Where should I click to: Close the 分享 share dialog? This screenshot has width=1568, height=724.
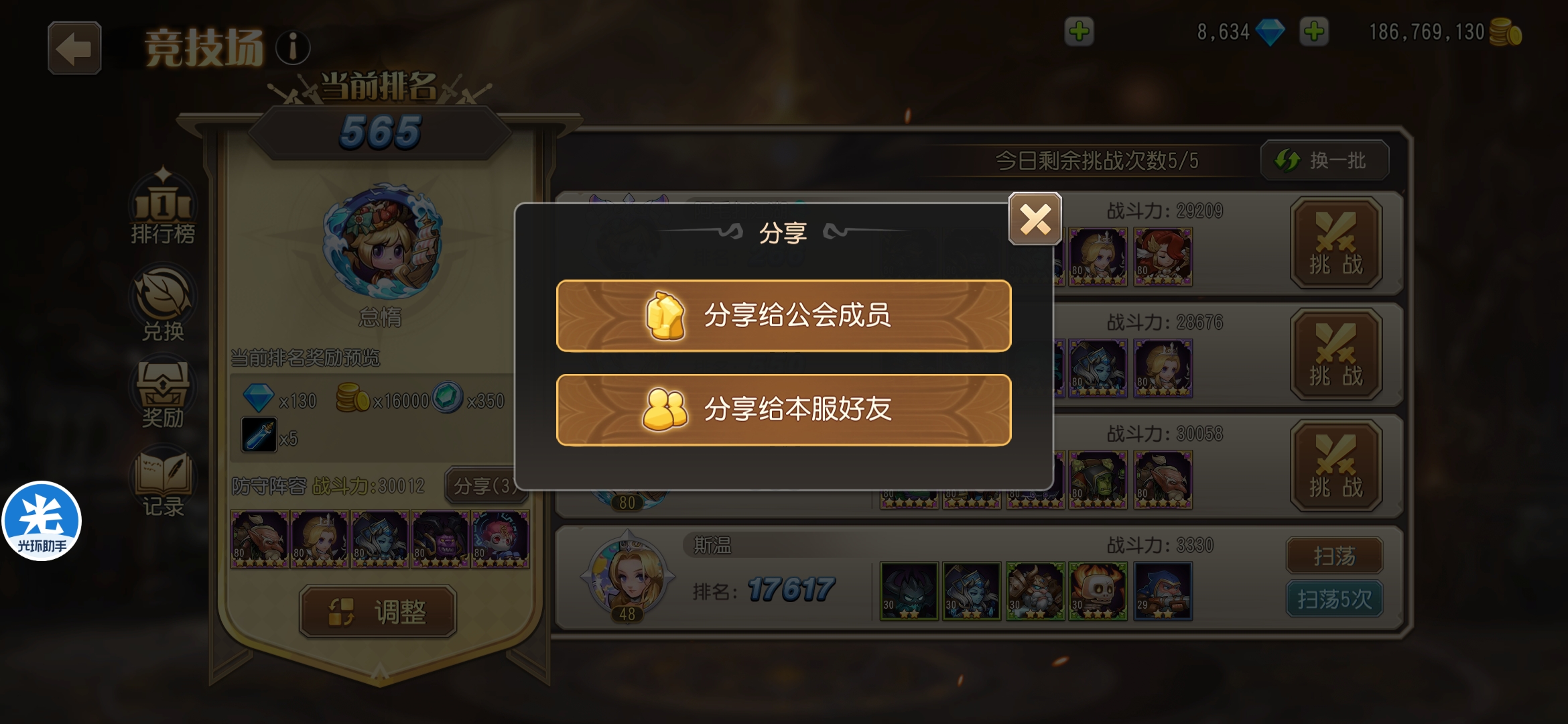pyautogui.click(x=1035, y=219)
